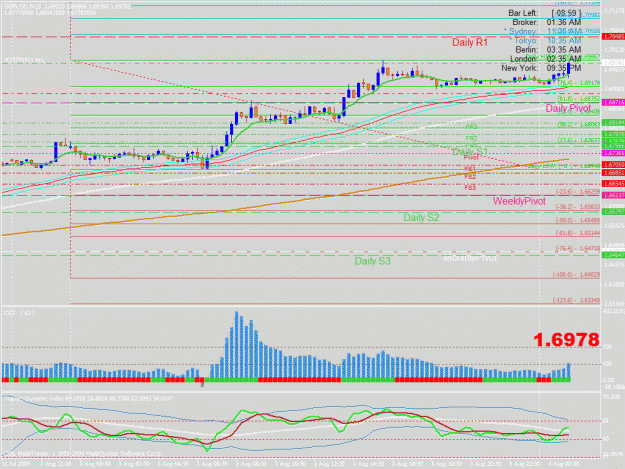Click the red 1.66545 price axis tag
The image size is (625, 469).
(613, 184)
